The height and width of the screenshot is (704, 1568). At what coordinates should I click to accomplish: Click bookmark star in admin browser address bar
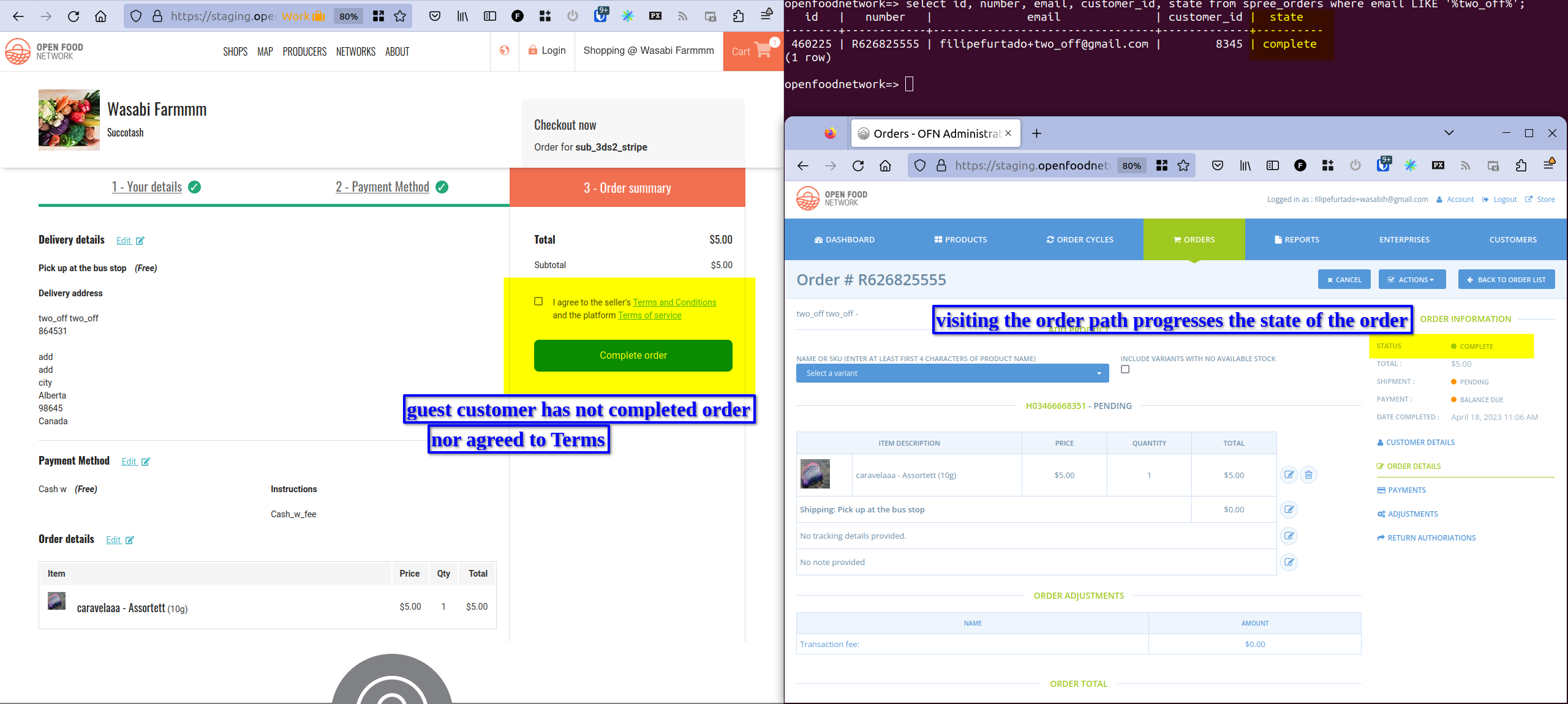(1183, 166)
